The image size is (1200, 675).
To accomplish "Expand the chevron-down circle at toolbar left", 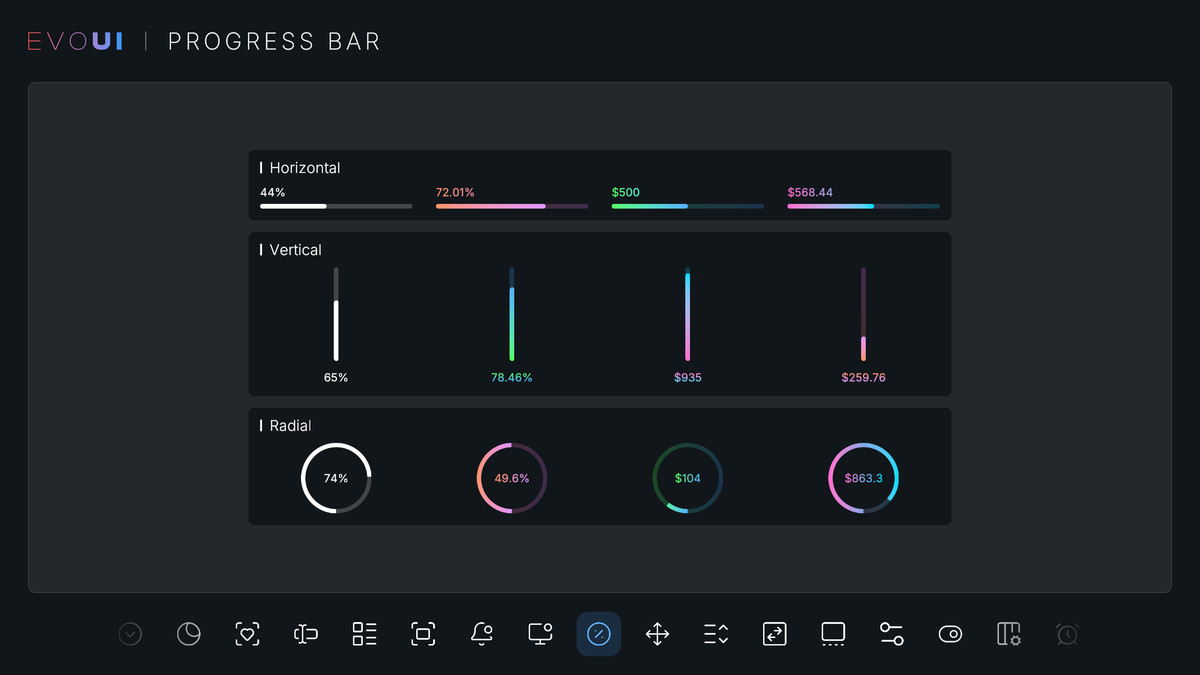I will pyautogui.click(x=130, y=634).
